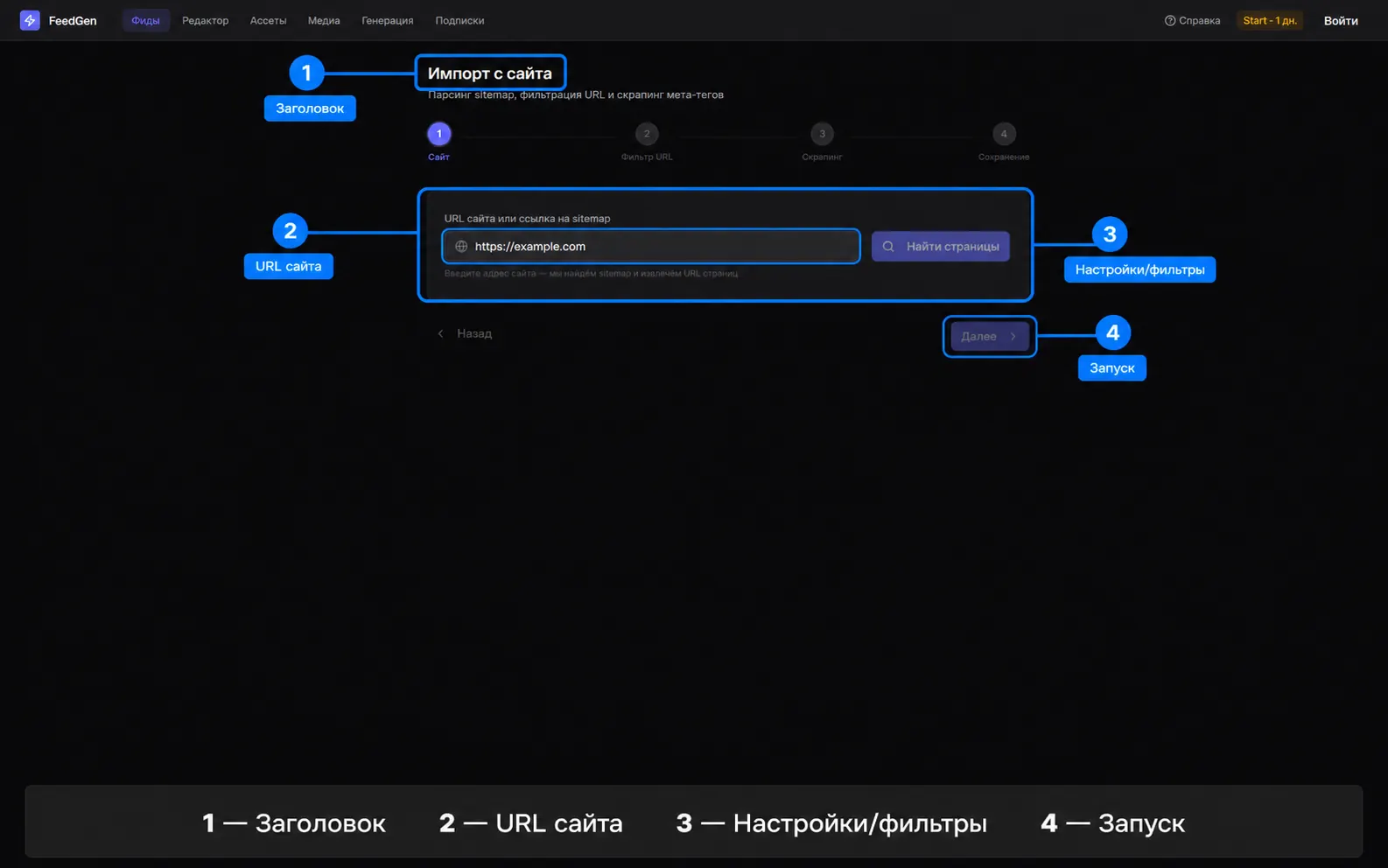Click the FeedGen lightning logo icon

pos(30,20)
